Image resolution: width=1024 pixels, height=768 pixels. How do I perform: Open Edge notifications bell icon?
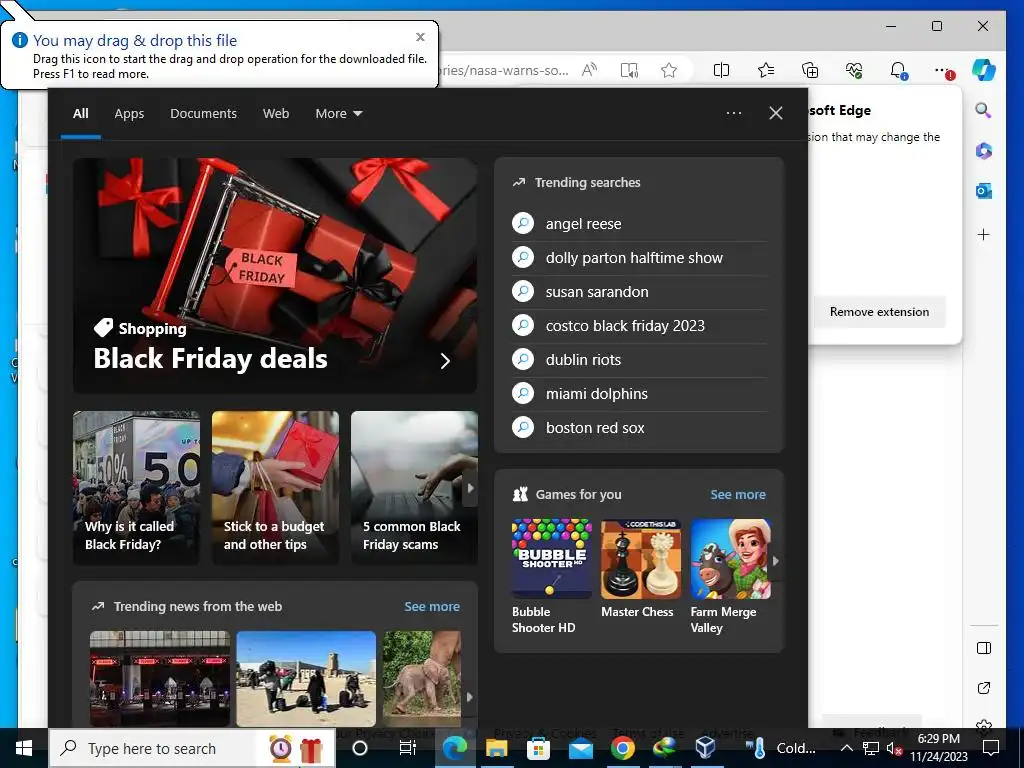point(898,70)
